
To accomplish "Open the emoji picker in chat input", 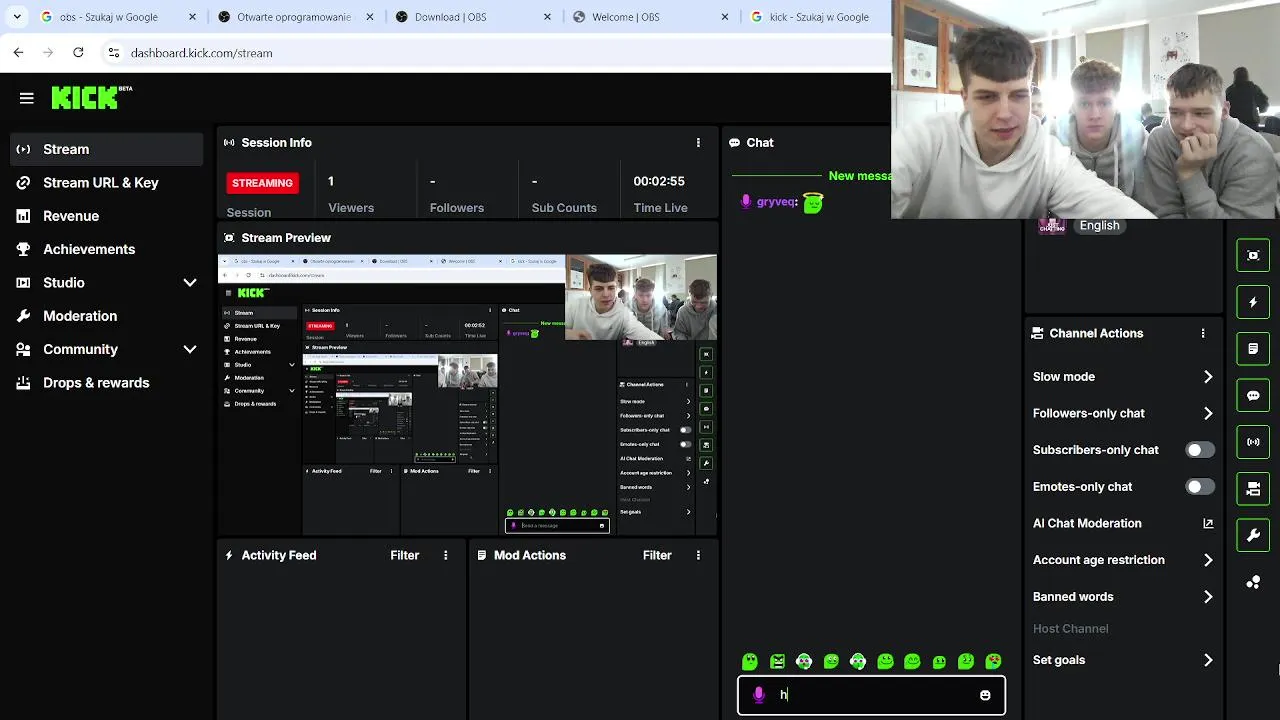I will [x=985, y=695].
